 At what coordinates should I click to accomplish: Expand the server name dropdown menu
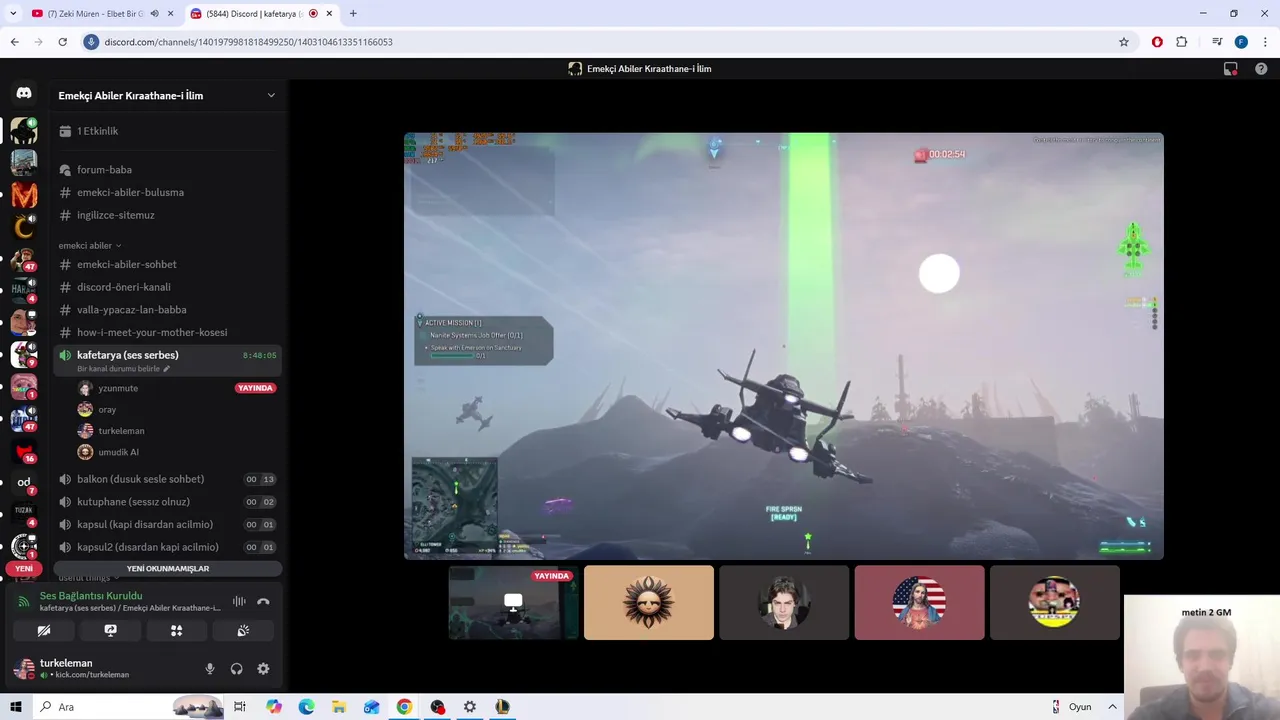click(x=271, y=95)
